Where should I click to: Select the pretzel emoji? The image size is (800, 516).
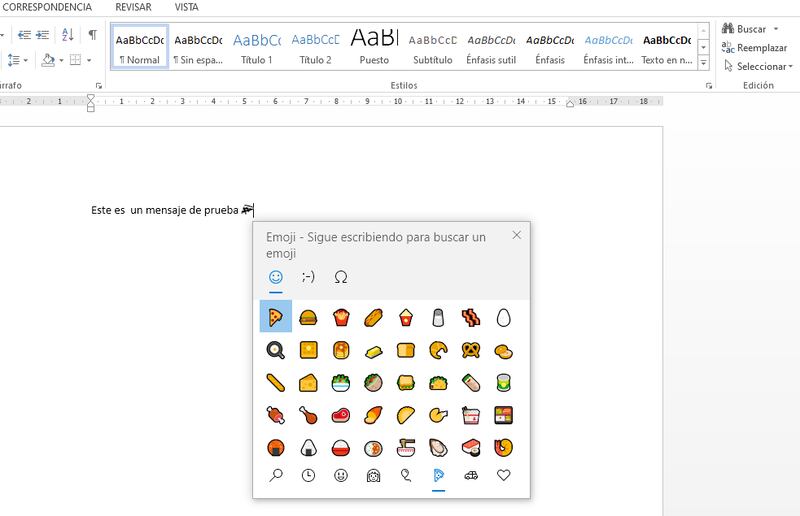[x=471, y=350]
